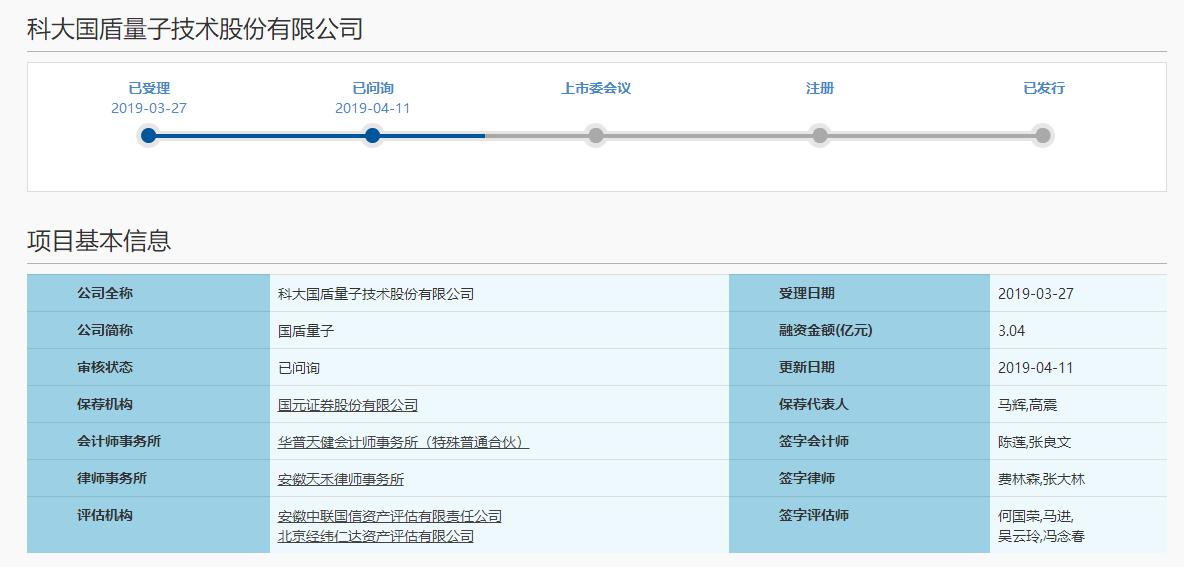The height and width of the screenshot is (567, 1184).
Task: Click the 项目基本信息 section heading
Action: point(99,240)
